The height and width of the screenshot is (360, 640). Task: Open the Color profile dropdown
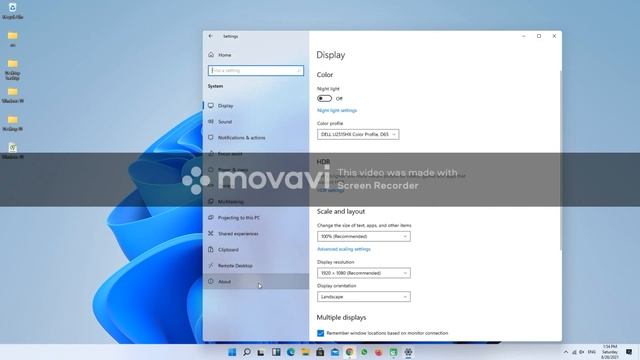(358, 134)
